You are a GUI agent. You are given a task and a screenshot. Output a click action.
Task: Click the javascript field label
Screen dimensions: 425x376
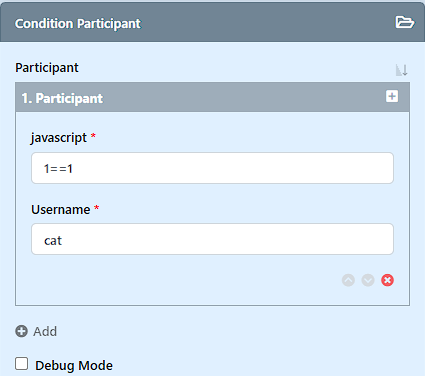59,138
